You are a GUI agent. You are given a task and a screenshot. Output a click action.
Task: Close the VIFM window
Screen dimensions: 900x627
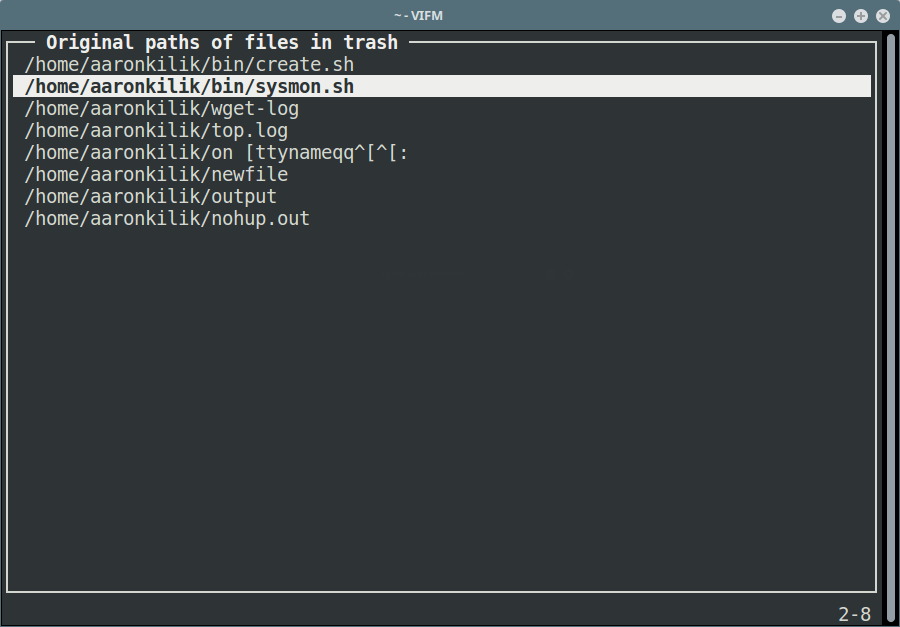pos(883,16)
